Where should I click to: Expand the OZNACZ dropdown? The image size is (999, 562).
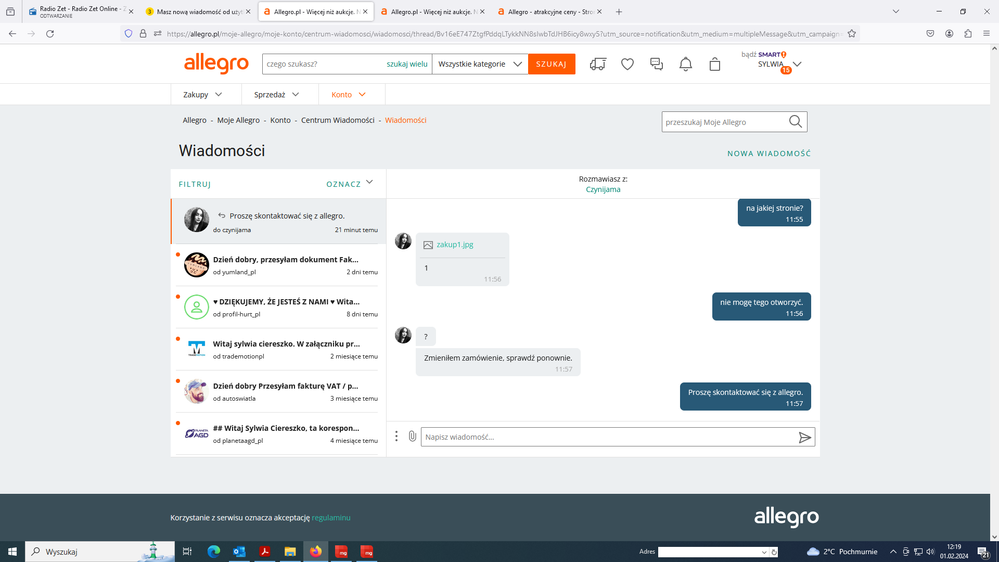[350, 184]
